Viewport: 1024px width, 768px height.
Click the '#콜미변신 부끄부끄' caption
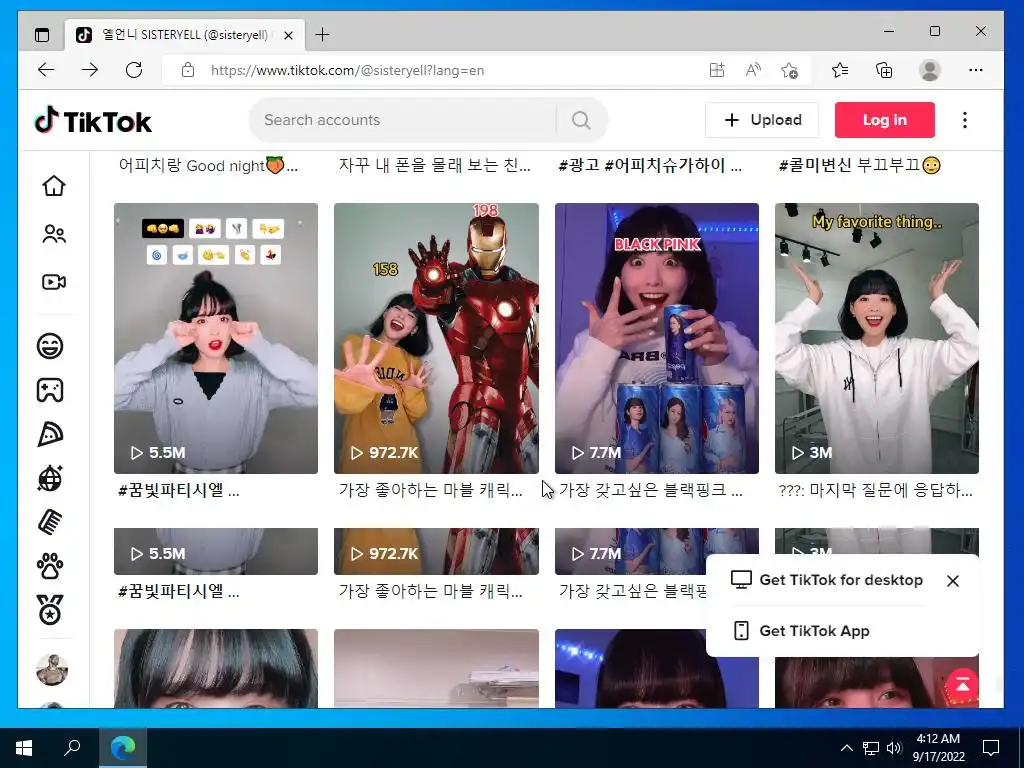[859, 165]
